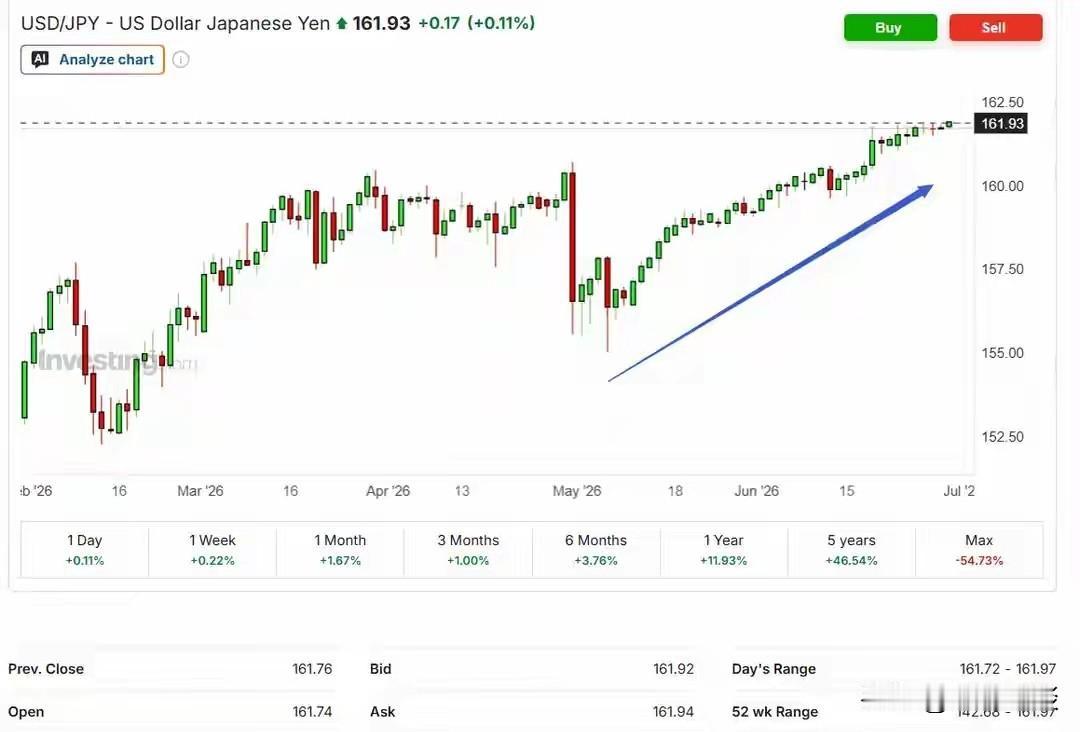Click the green up arrow beside price
The image size is (1080, 732).
342,23
